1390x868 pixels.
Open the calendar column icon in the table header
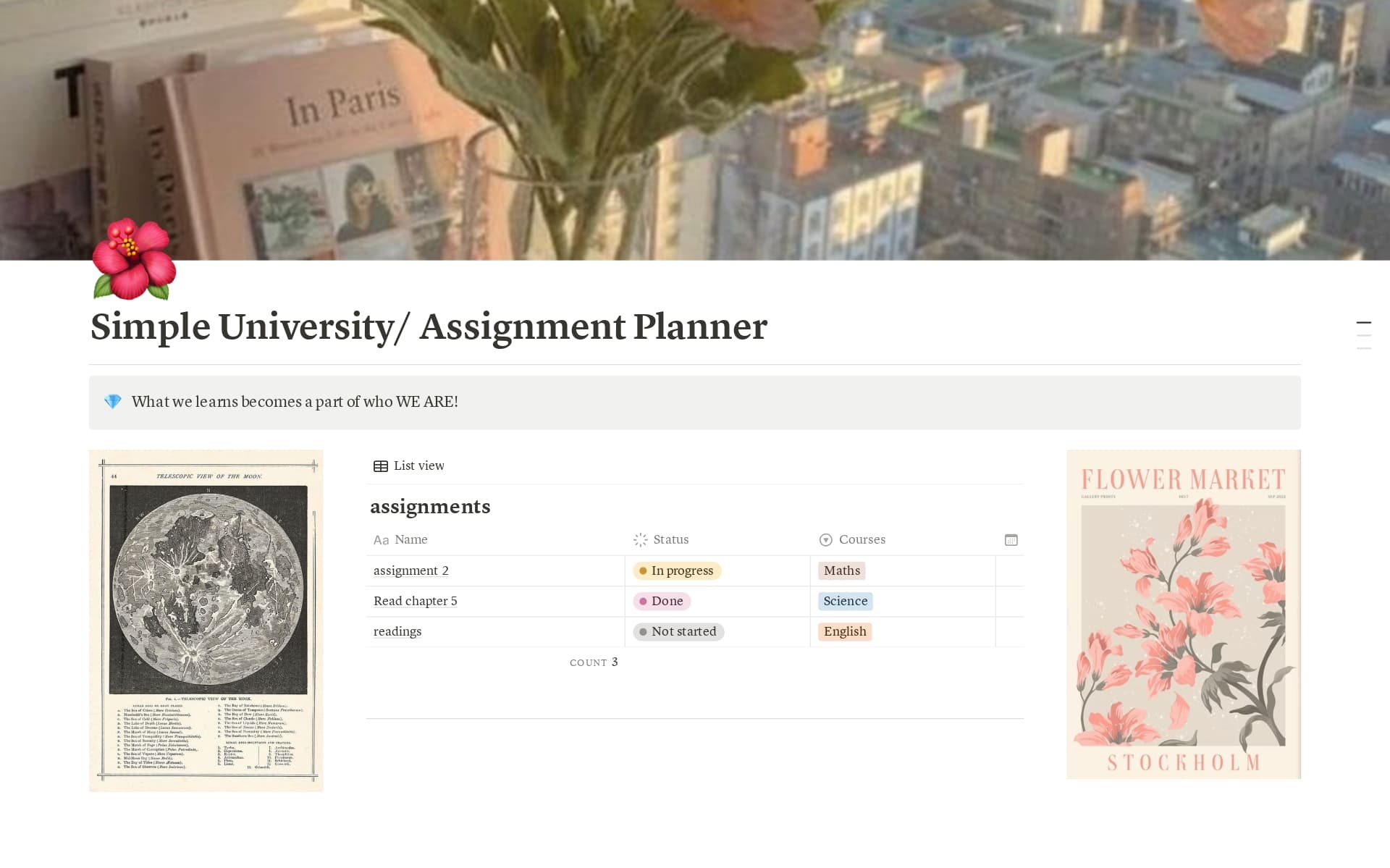(x=1011, y=539)
